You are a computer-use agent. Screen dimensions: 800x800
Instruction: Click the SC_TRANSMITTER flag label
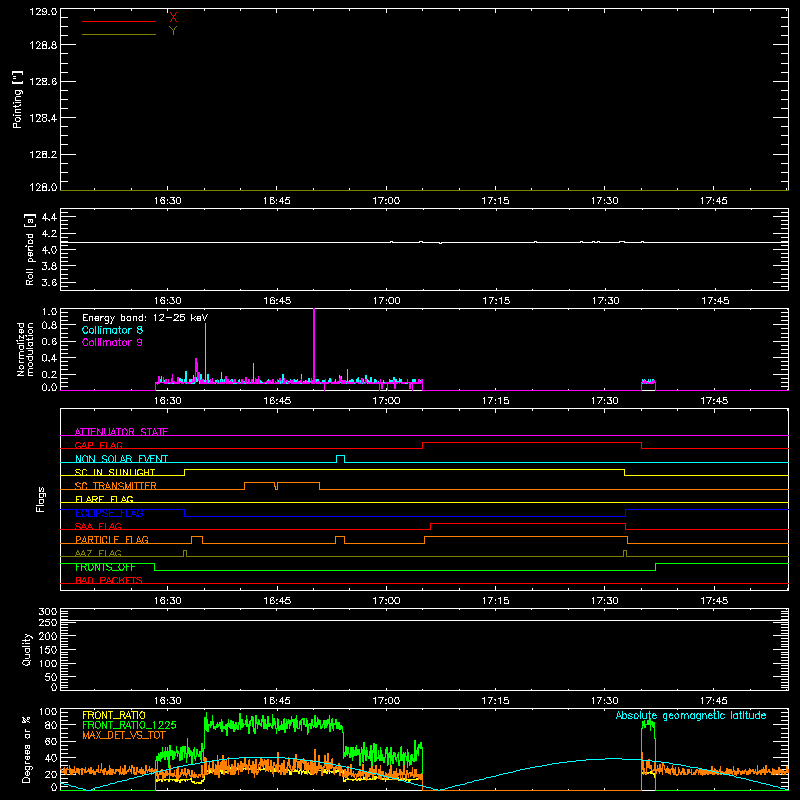(x=116, y=486)
